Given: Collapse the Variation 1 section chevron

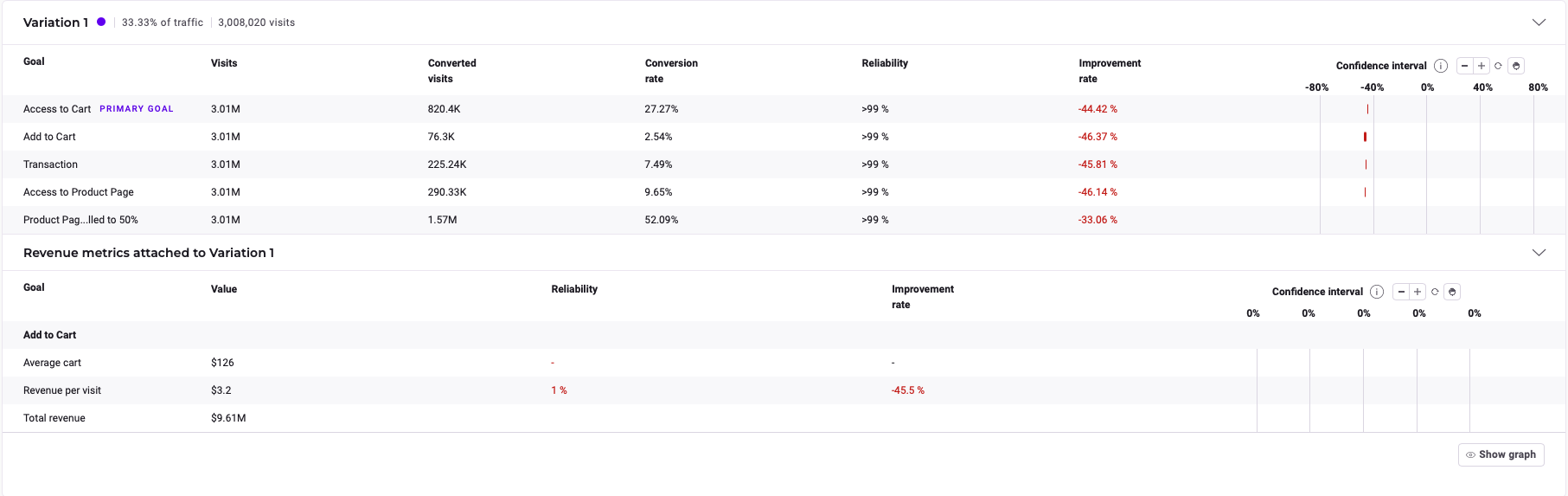Looking at the screenshot, I should 1539,23.
